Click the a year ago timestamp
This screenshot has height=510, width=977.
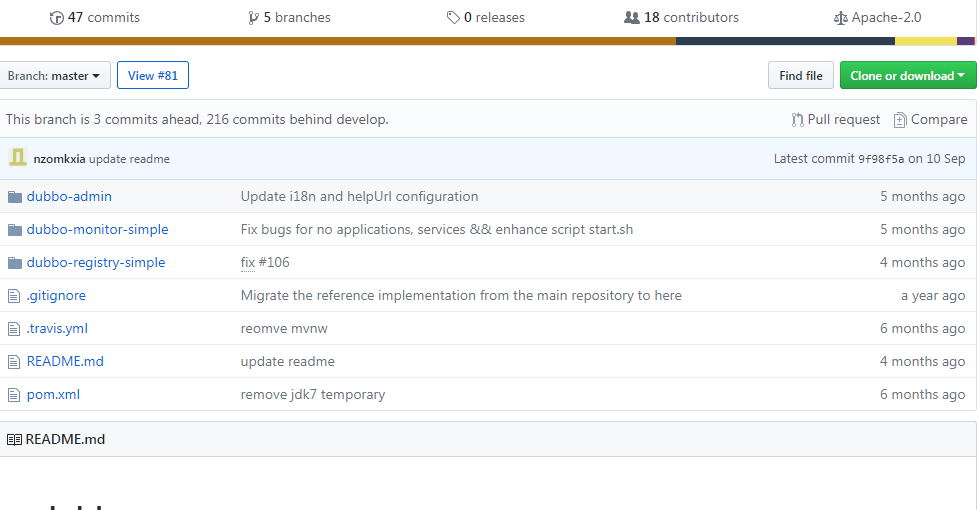pyautogui.click(x=933, y=296)
